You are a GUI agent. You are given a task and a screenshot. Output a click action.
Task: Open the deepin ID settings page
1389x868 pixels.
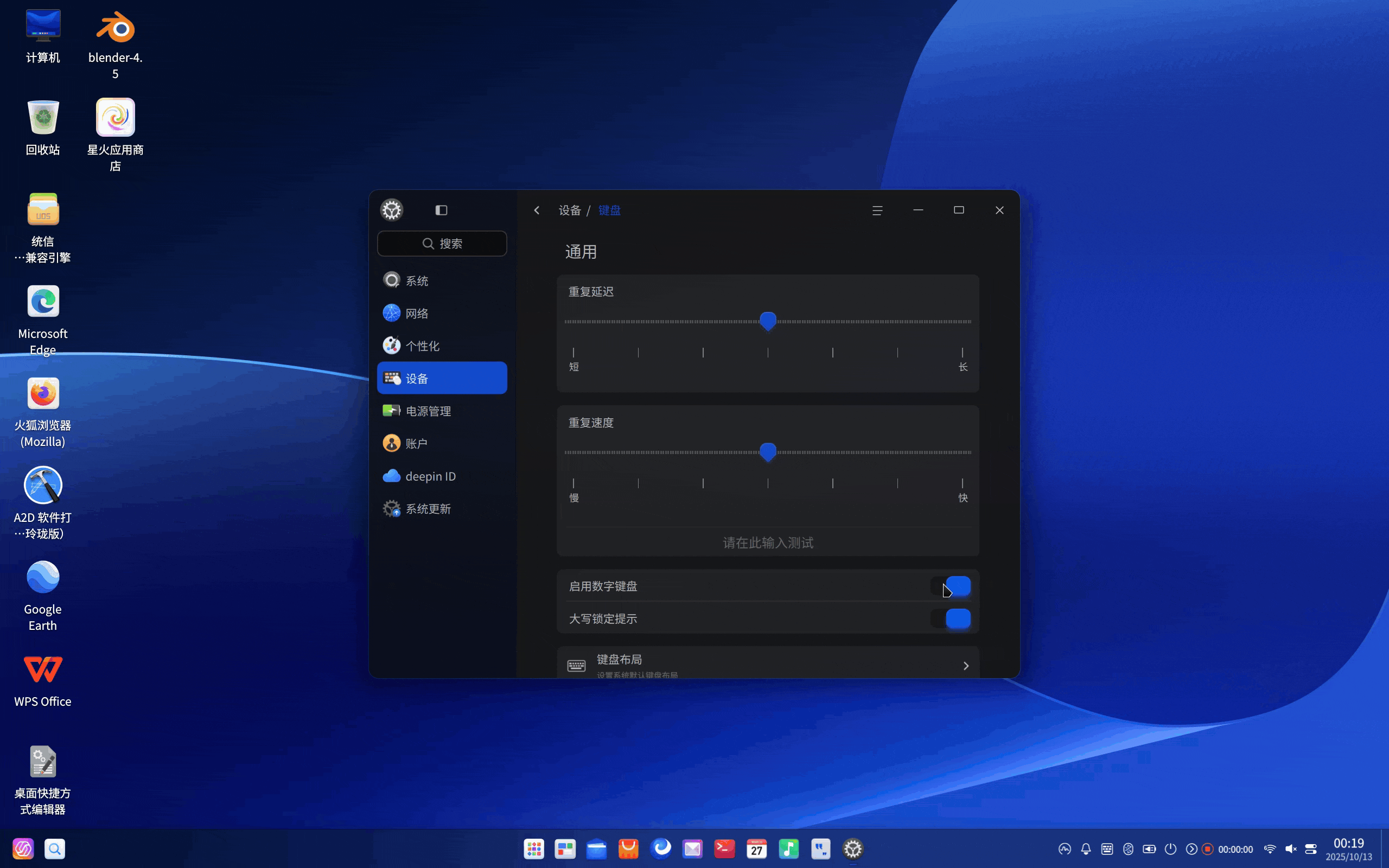442,476
